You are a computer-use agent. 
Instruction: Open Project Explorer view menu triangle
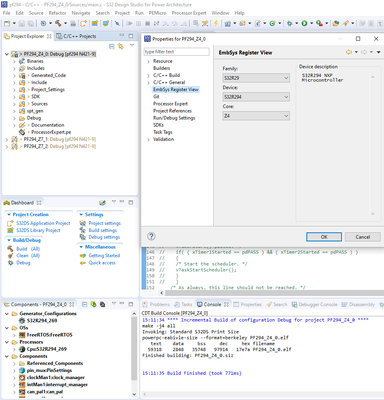(x=132, y=45)
